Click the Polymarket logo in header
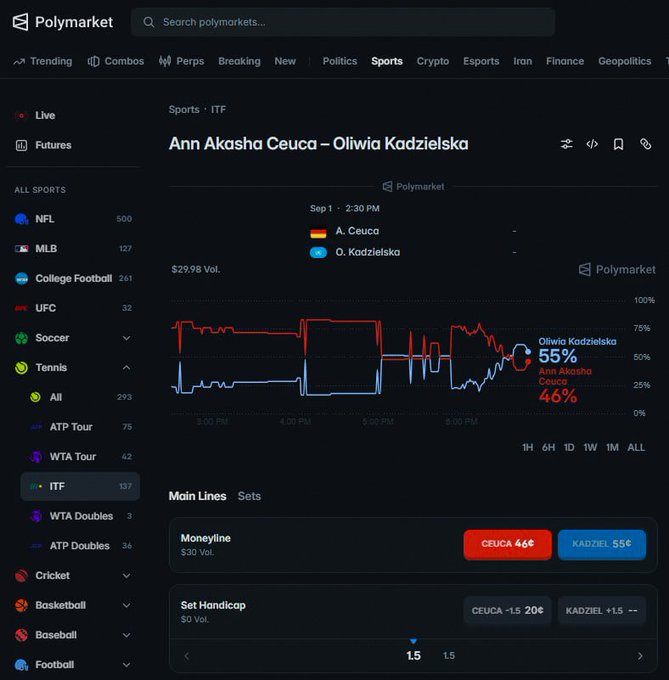This screenshot has height=680, width=669. (62, 22)
